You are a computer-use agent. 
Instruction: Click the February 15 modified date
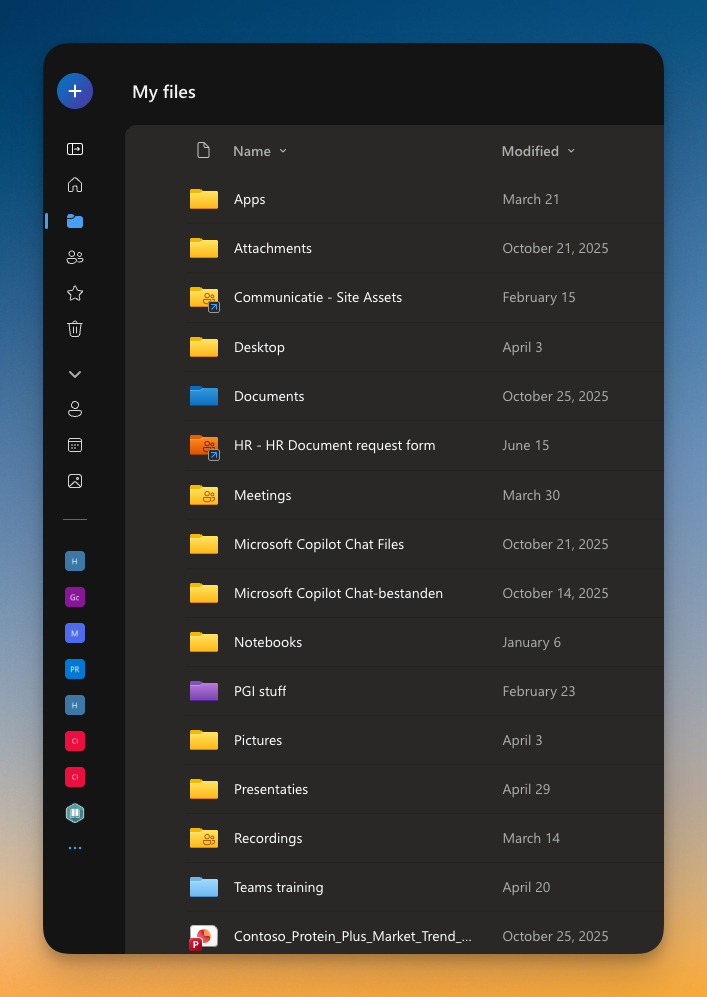[x=539, y=297]
